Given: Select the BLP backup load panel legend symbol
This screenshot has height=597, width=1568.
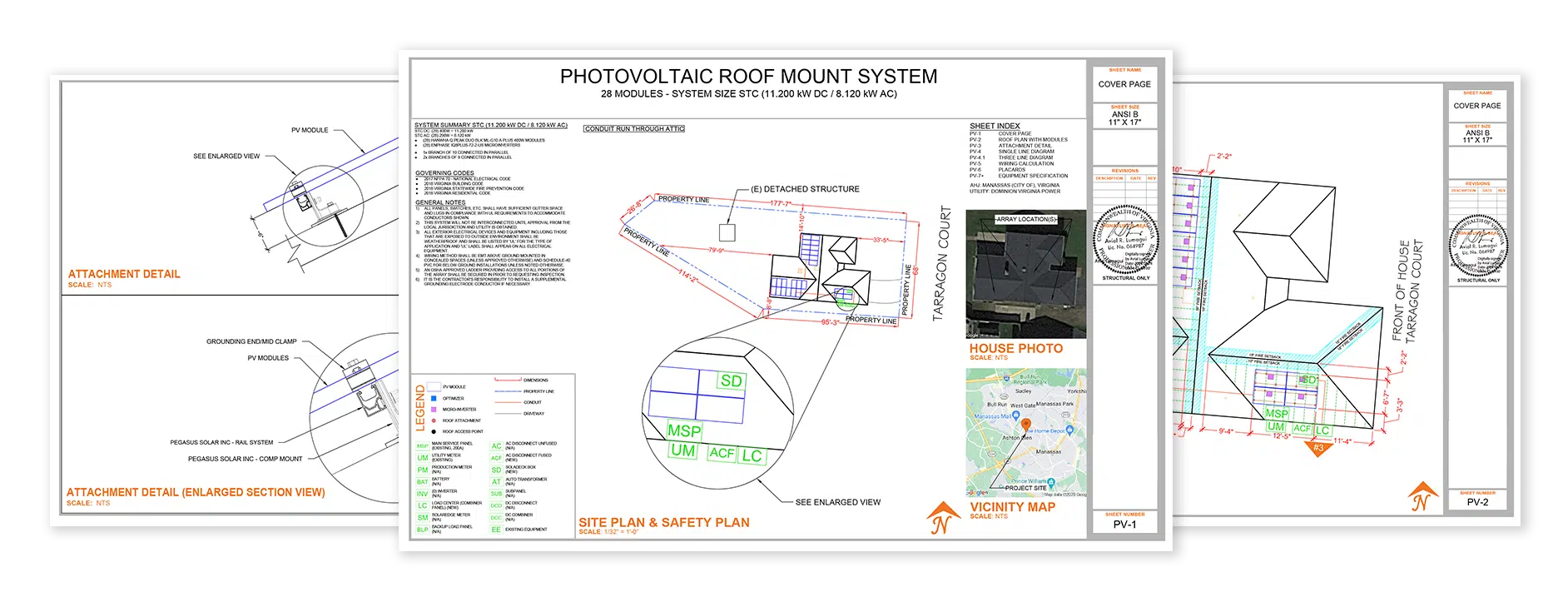Looking at the screenshot, I should coord(422,530).
